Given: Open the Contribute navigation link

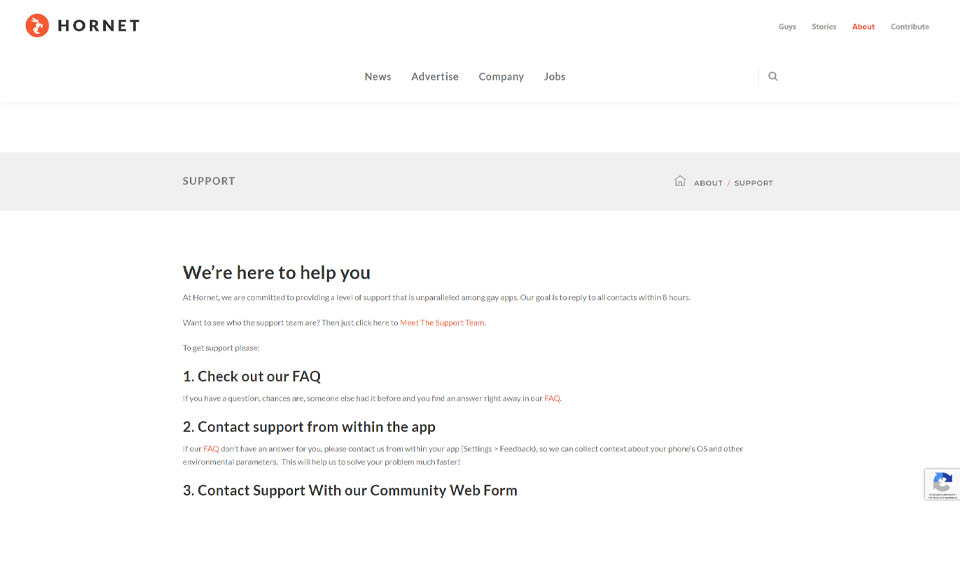Looking at the screenshot, I should click(909, 27).
